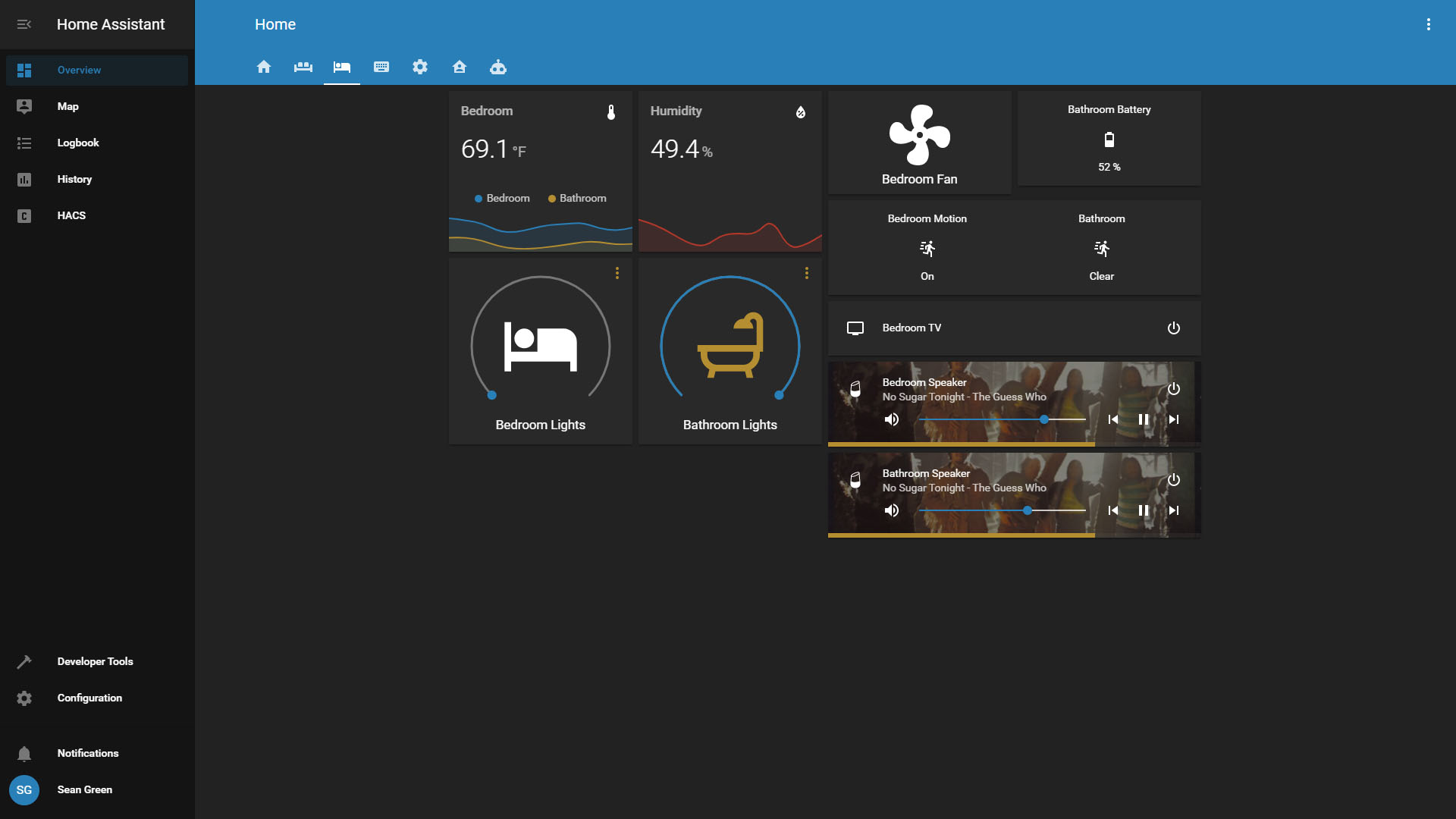1456x819 pixels.
Task: Select the bed icon bedroom tab
Action: point(342,67)
